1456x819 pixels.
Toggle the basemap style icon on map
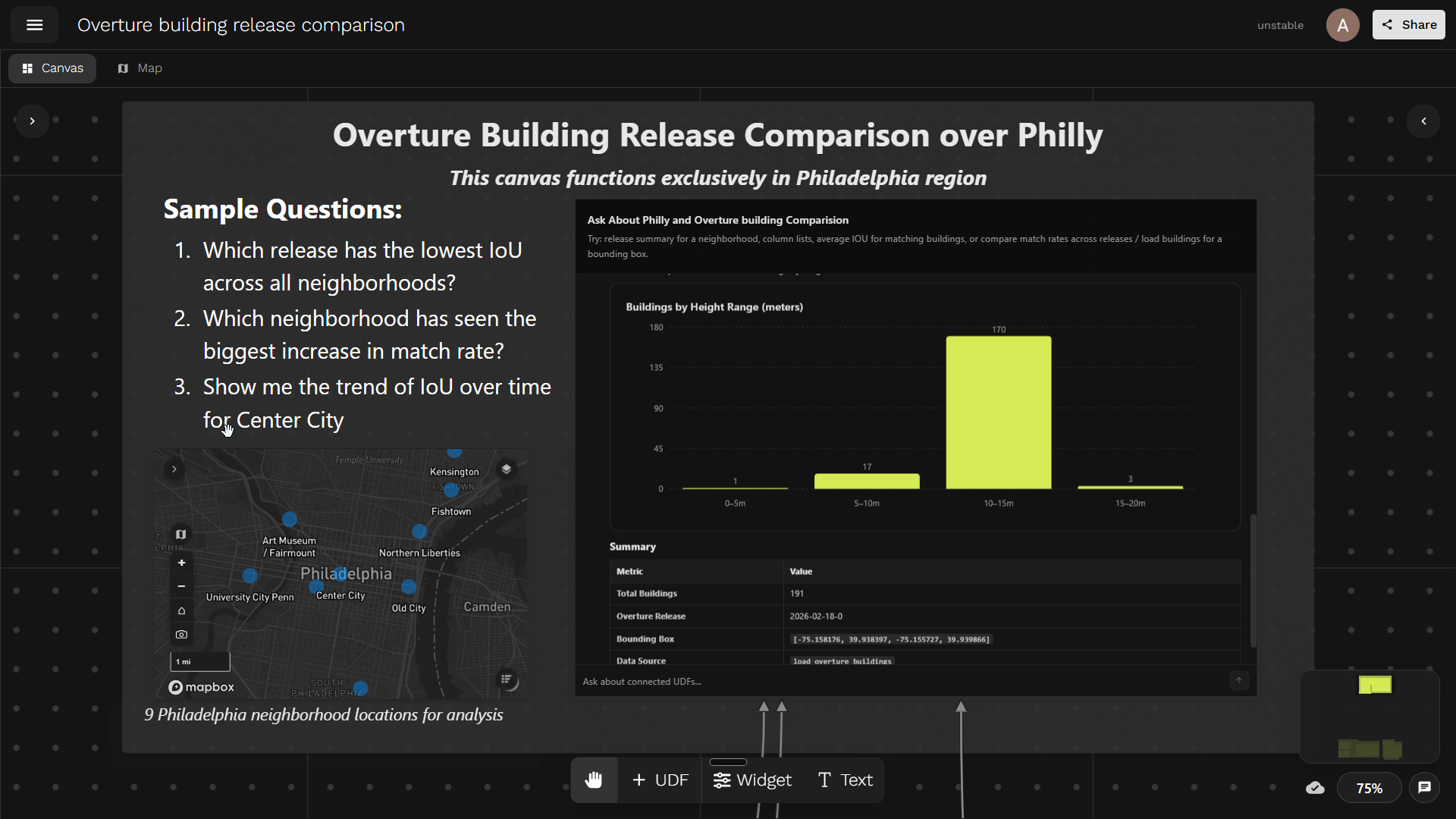click(180, 535)
